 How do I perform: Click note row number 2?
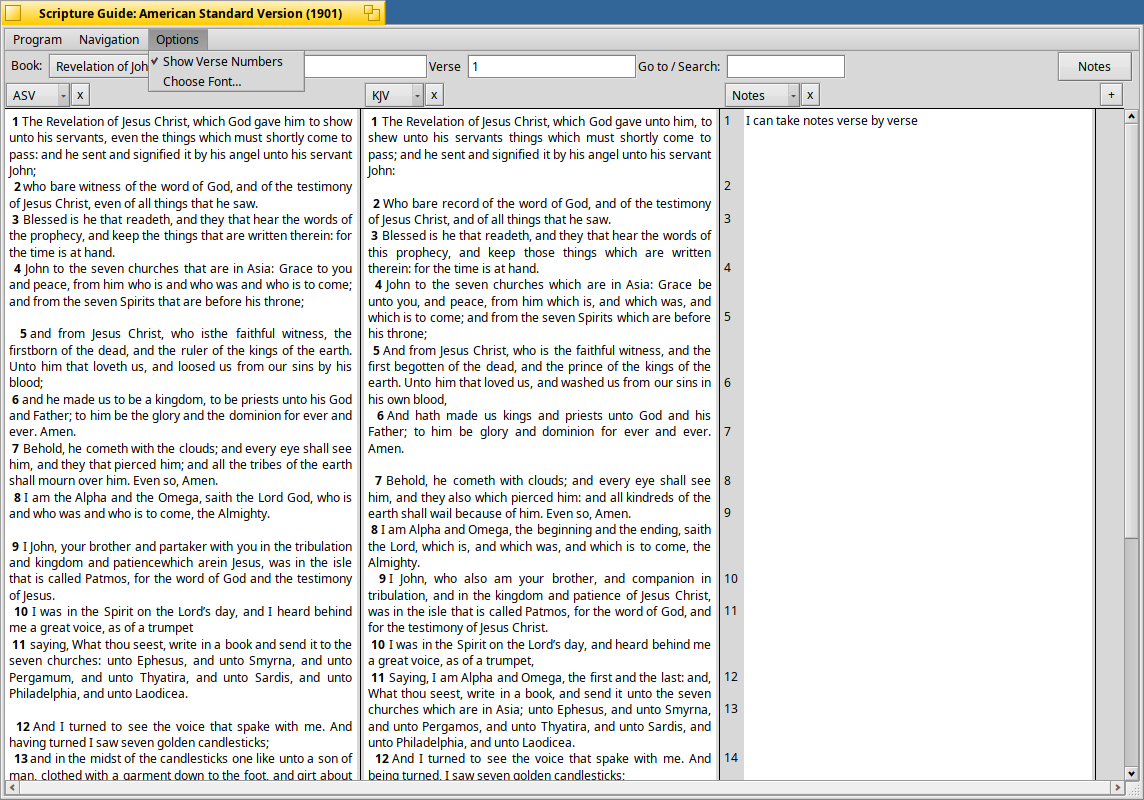pyautogui.click(x=727, y=186)
